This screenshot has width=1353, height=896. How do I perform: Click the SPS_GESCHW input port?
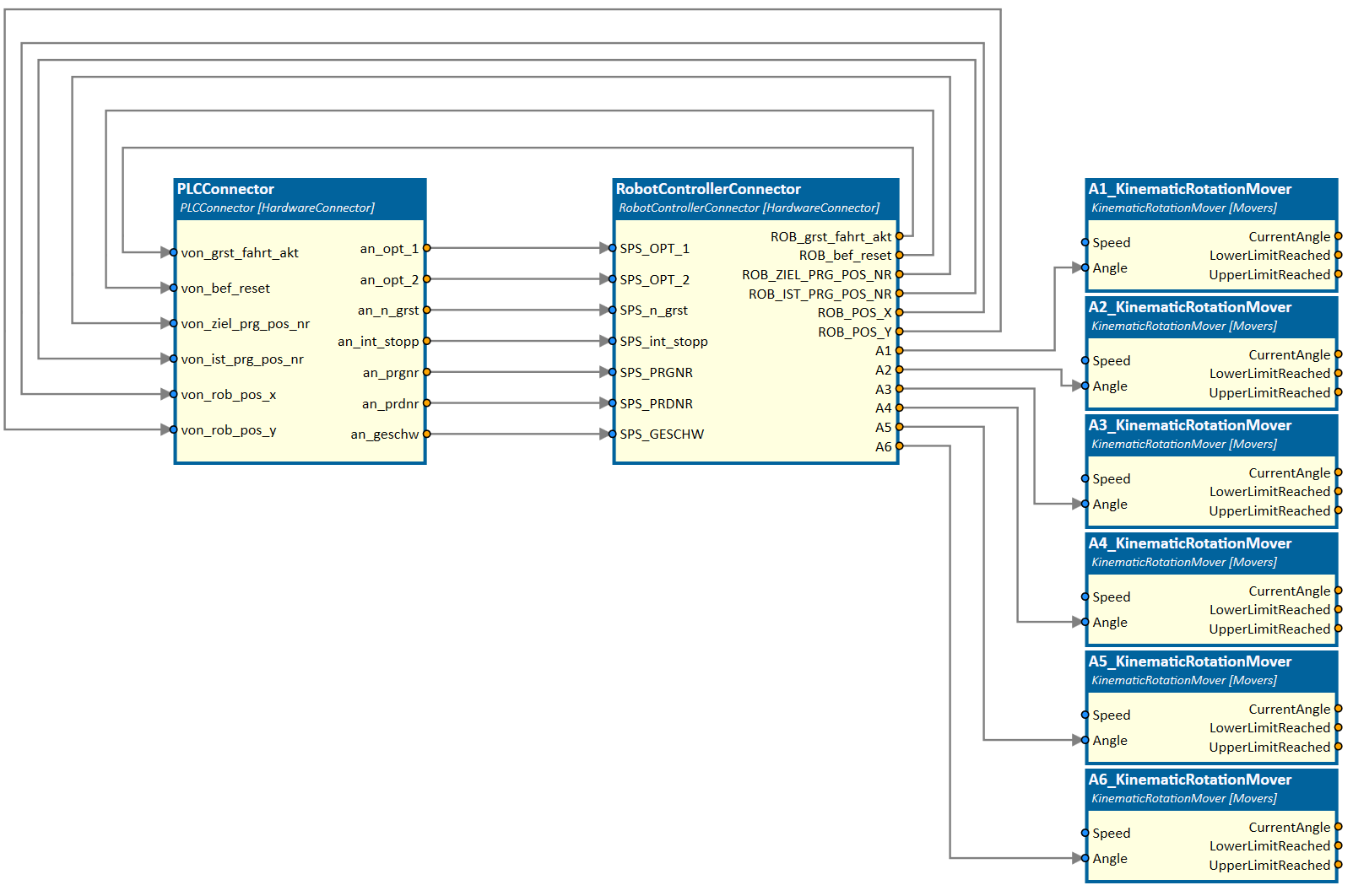[x=613, y=434]
